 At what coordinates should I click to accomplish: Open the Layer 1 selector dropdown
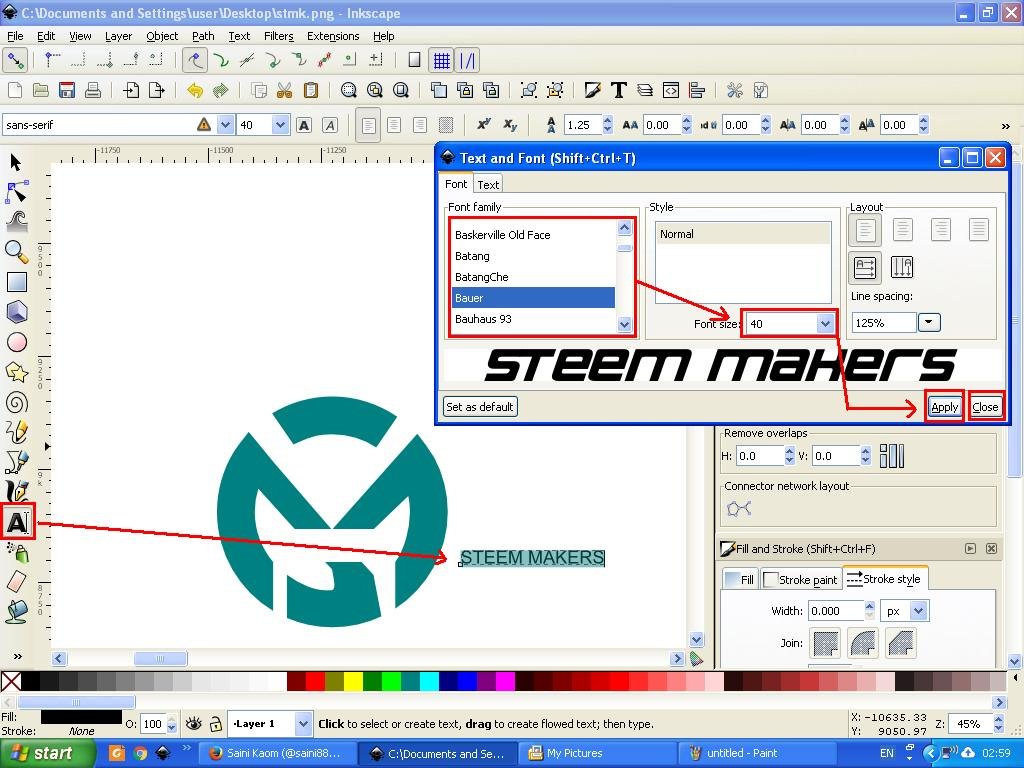(303, 724)
